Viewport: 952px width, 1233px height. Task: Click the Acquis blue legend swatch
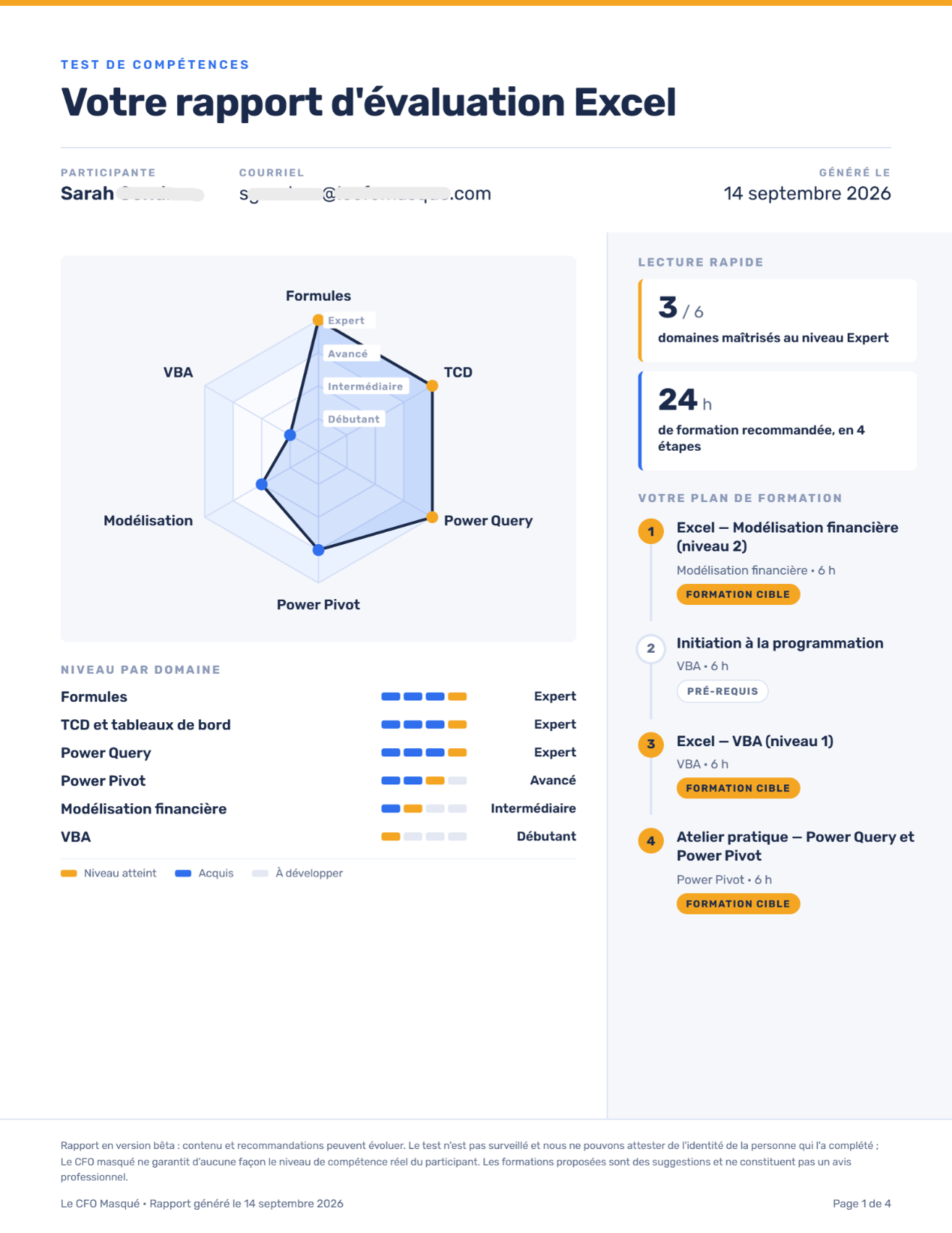(183, 873)
